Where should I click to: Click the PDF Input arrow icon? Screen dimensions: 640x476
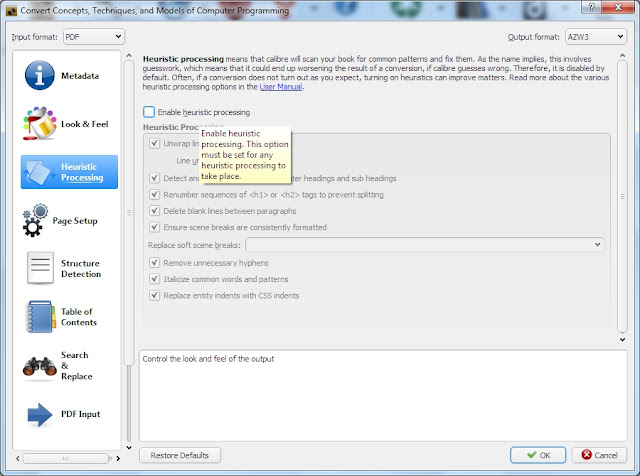40,414
